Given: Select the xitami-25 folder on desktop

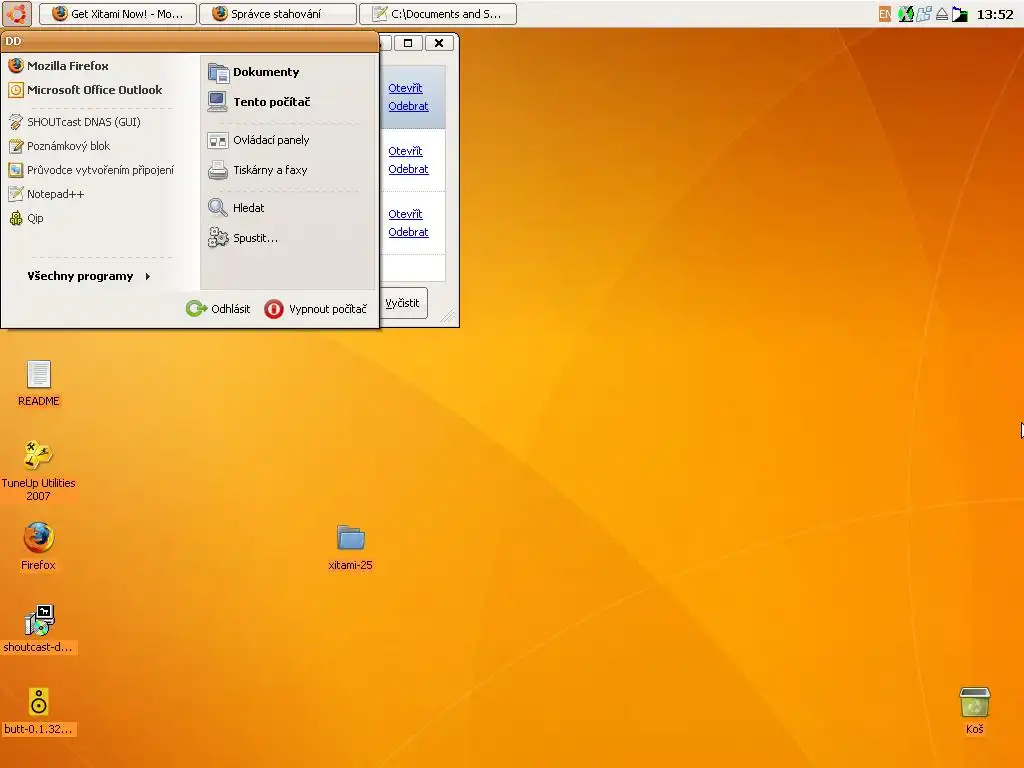Looking at the screenshot, I should coord(351,547).
